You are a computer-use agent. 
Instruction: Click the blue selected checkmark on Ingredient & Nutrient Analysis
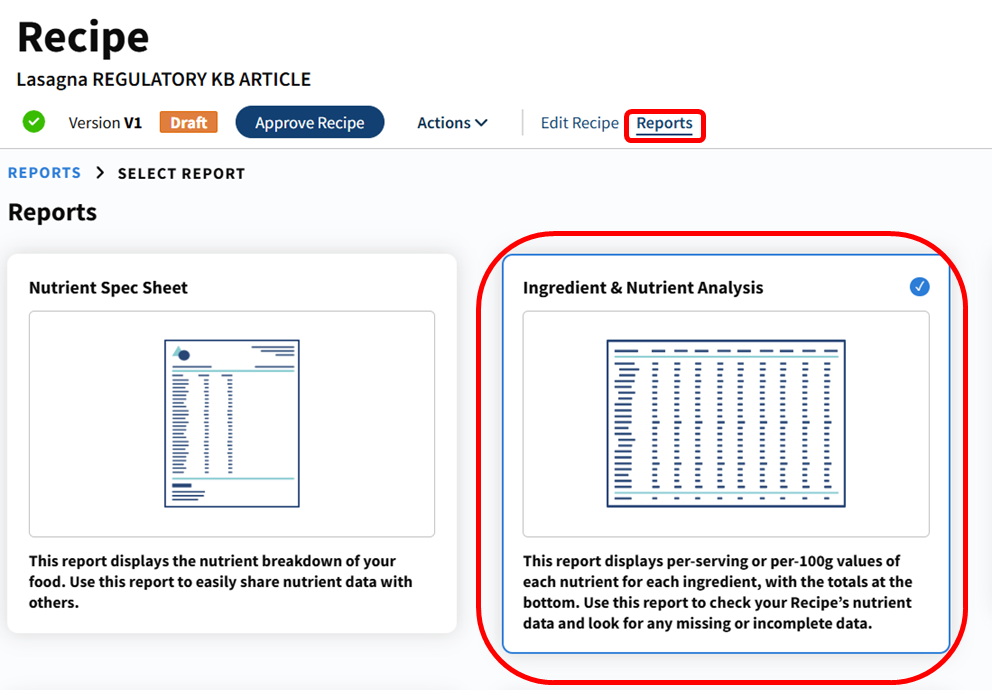(919, 287)
